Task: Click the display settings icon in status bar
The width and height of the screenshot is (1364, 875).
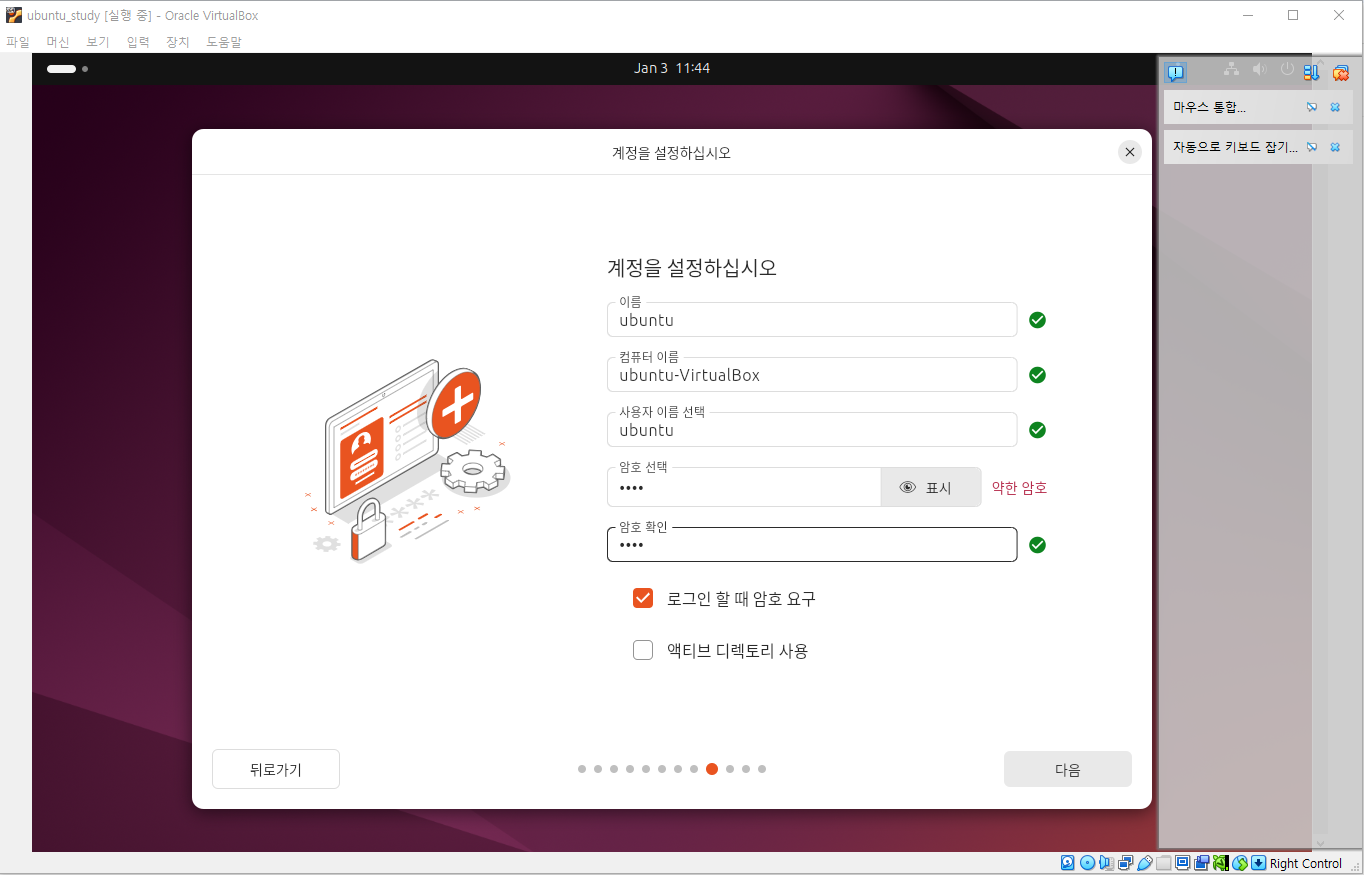Action: (x=1183, y=863)
